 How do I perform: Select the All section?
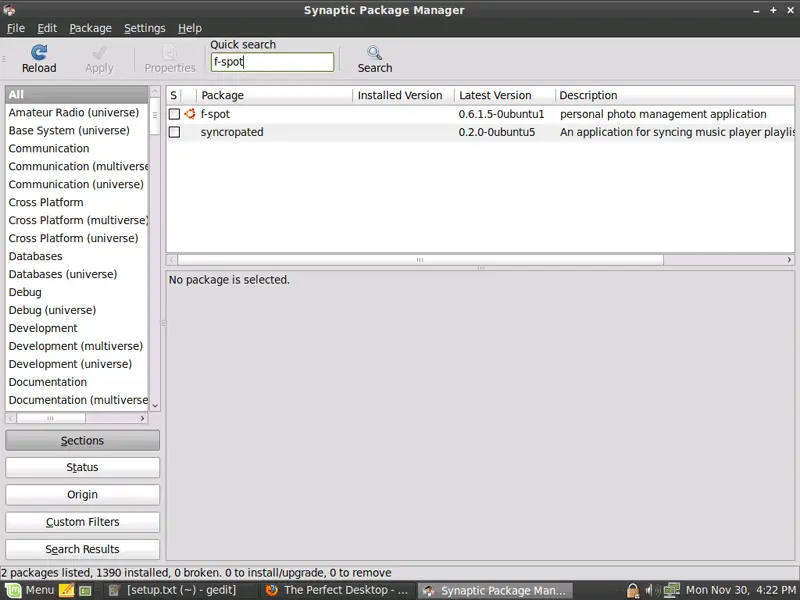tap(77, 94)
